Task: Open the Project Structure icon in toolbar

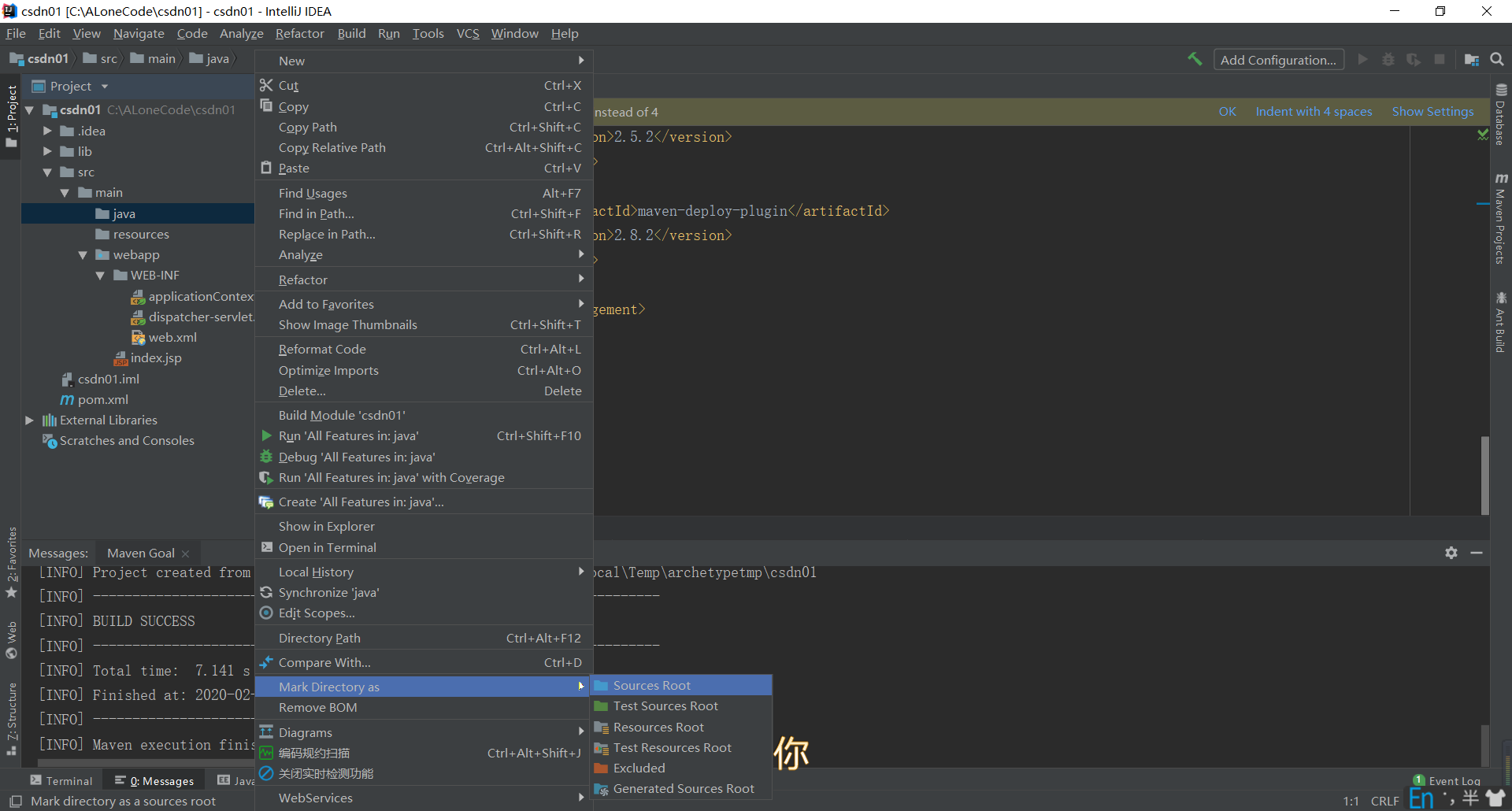Action: 1471,60
